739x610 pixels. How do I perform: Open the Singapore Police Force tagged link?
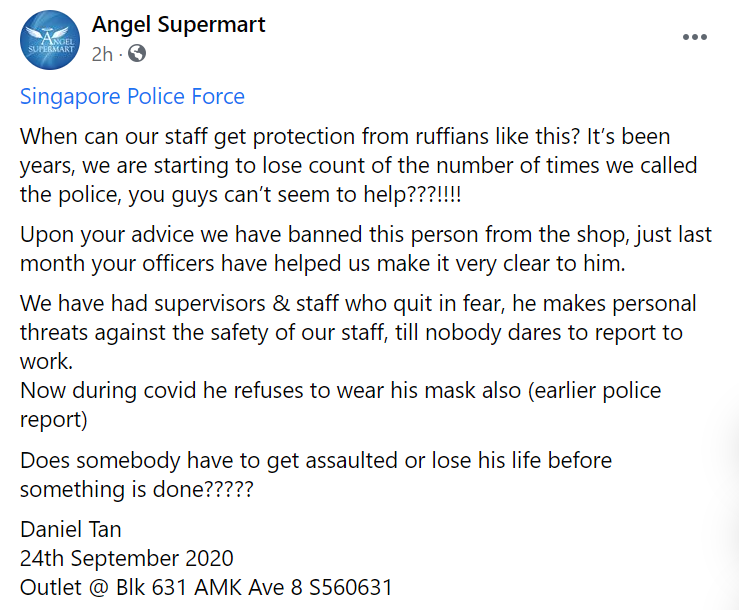[x=132, y=97]
